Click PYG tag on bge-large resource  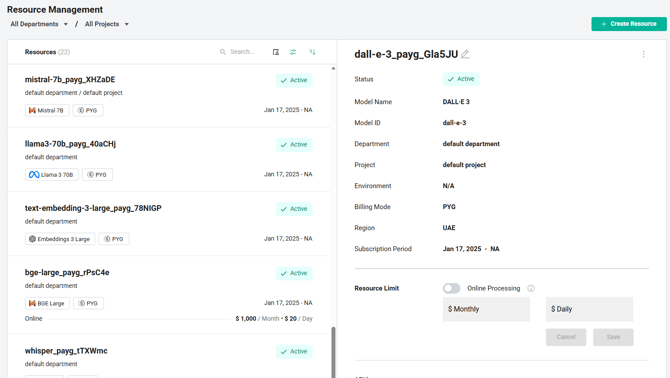[88, 303]
